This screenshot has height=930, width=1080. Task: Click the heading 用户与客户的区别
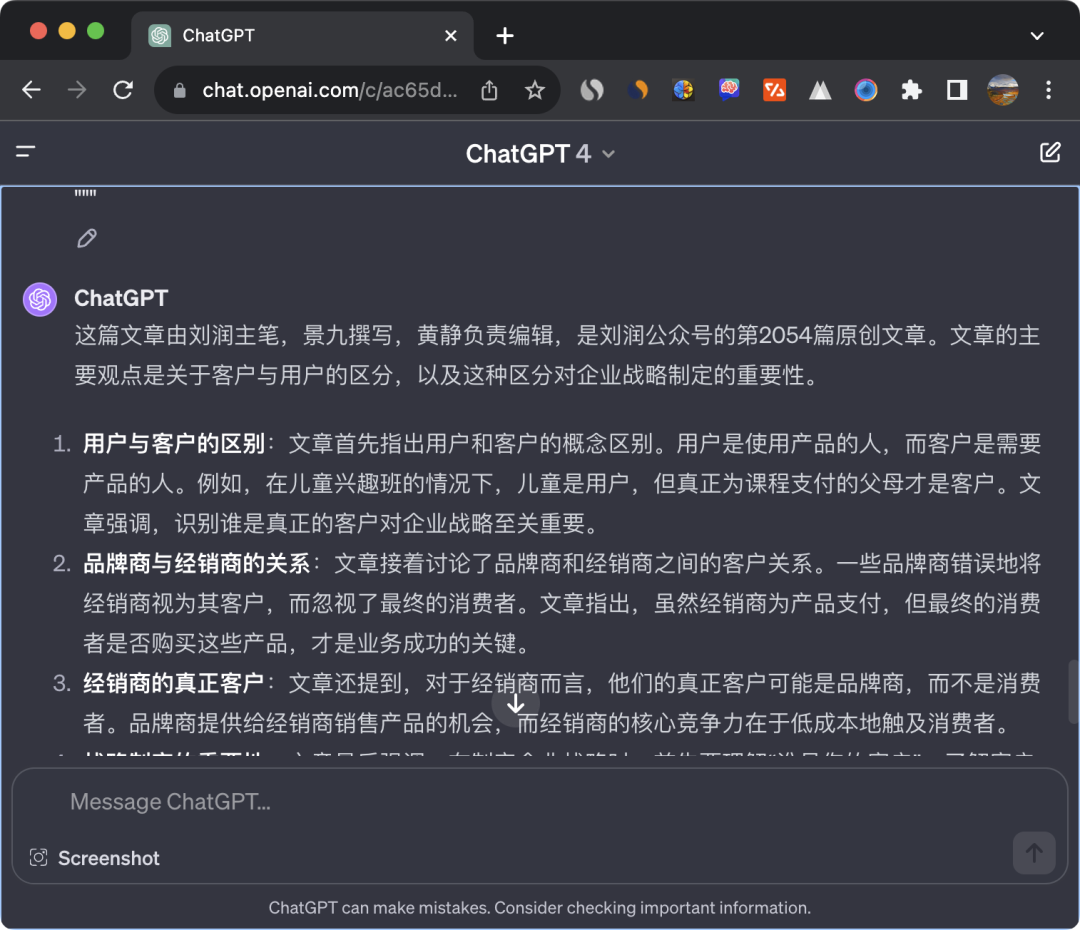point(174,444)
